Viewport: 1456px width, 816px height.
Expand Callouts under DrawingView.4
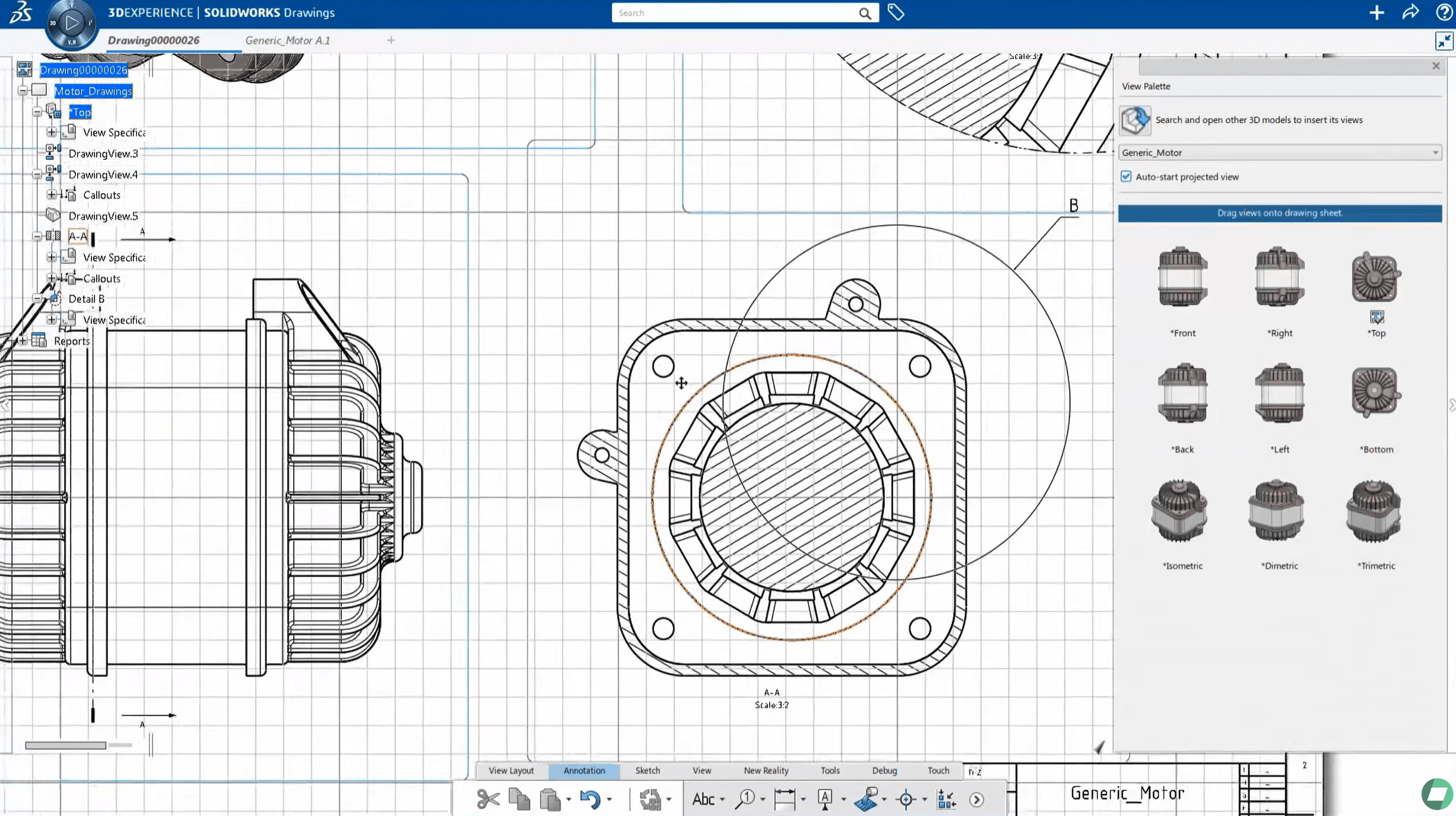pos(52,195)
